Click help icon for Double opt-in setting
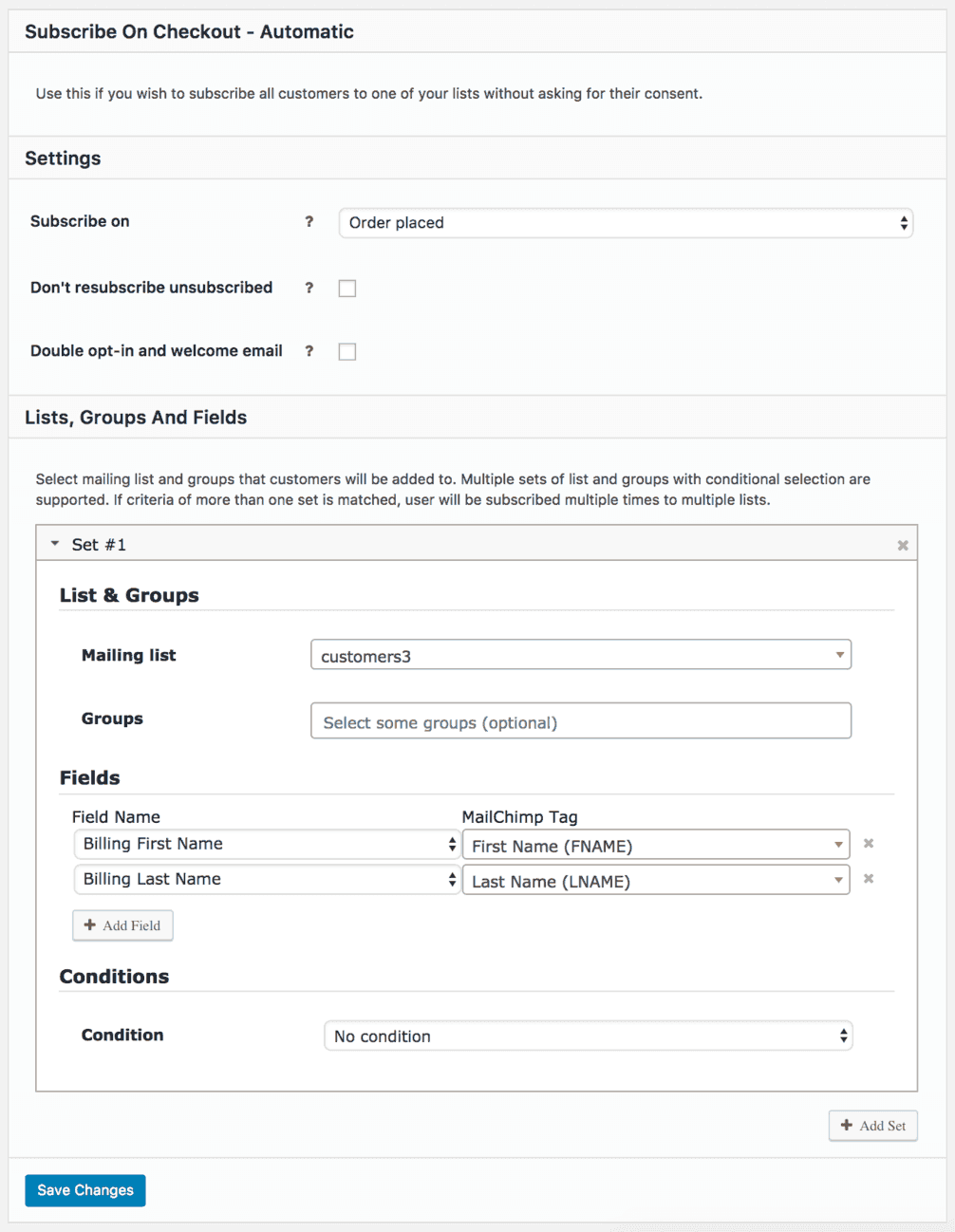Image resolution: width=955 pixels, height=1232 pixels. [x=309, y=351]
